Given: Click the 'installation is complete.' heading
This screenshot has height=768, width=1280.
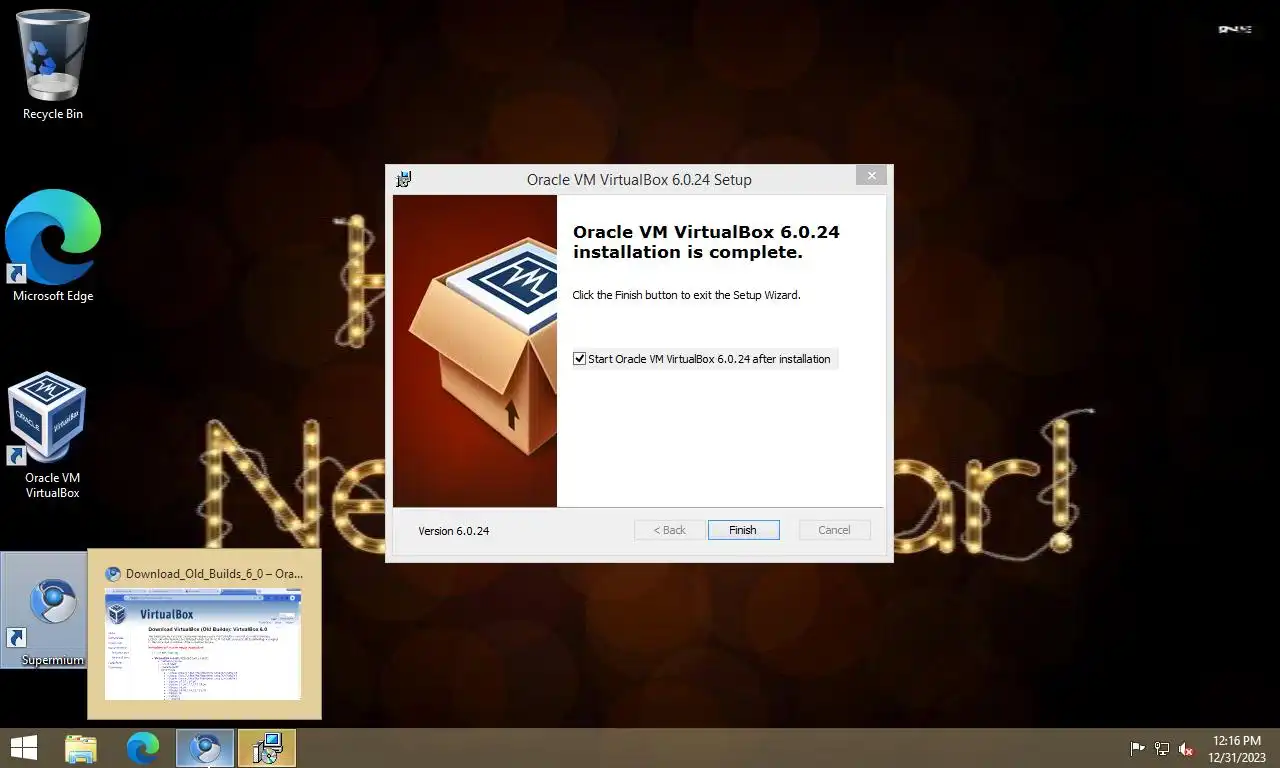Looking at the screenshot, I should pos(688,252).
